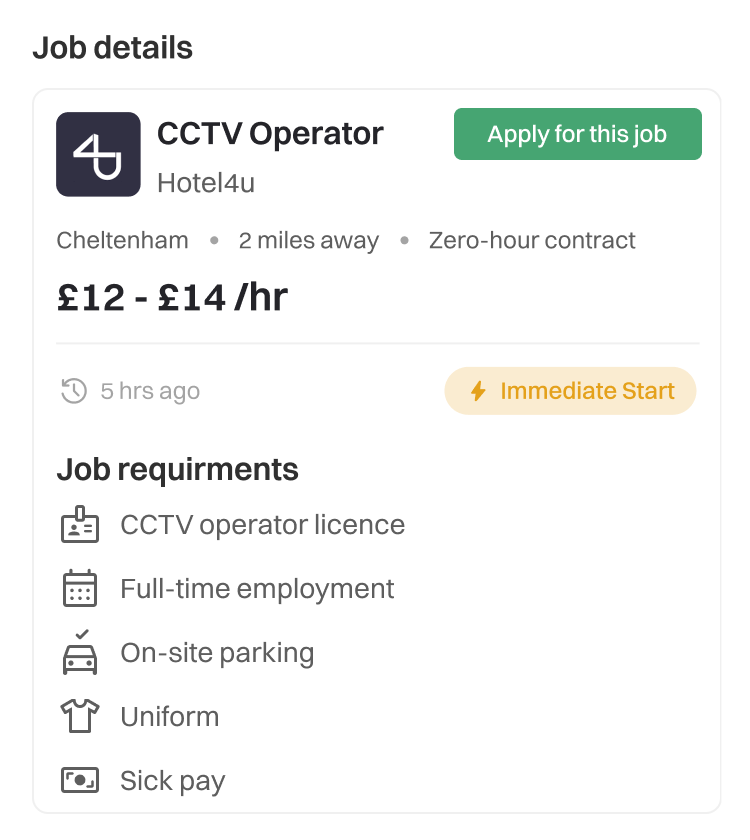Screen dimensions: 750x840
Task: Click the clock history icon
Action: [74, 391]
